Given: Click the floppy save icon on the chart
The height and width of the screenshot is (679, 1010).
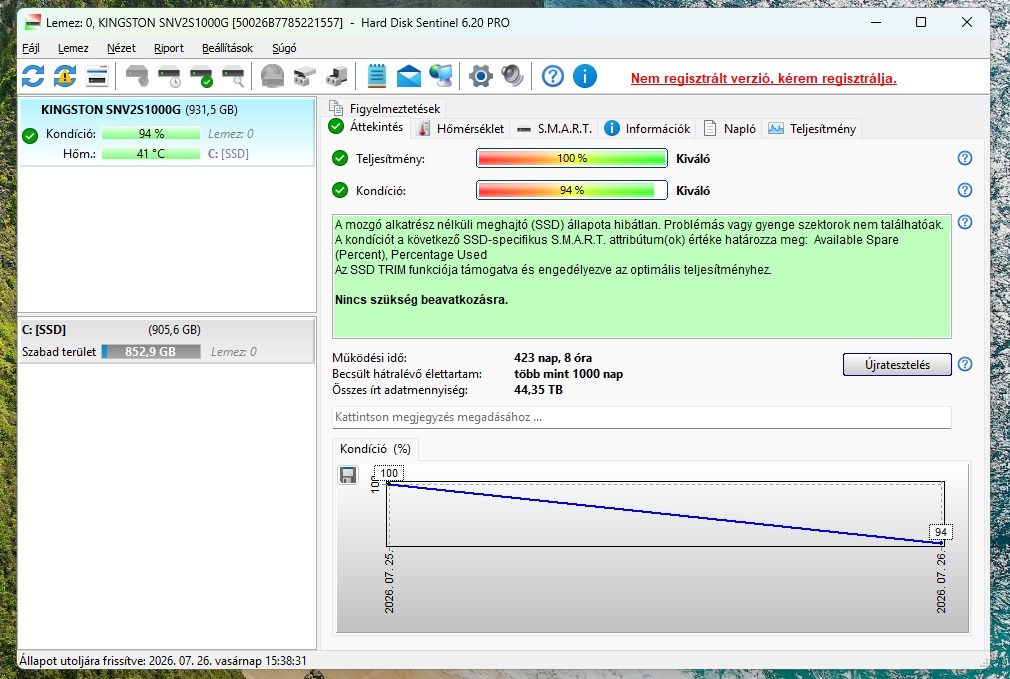Looking at the screenshot, I should click(x=348, y=475).
